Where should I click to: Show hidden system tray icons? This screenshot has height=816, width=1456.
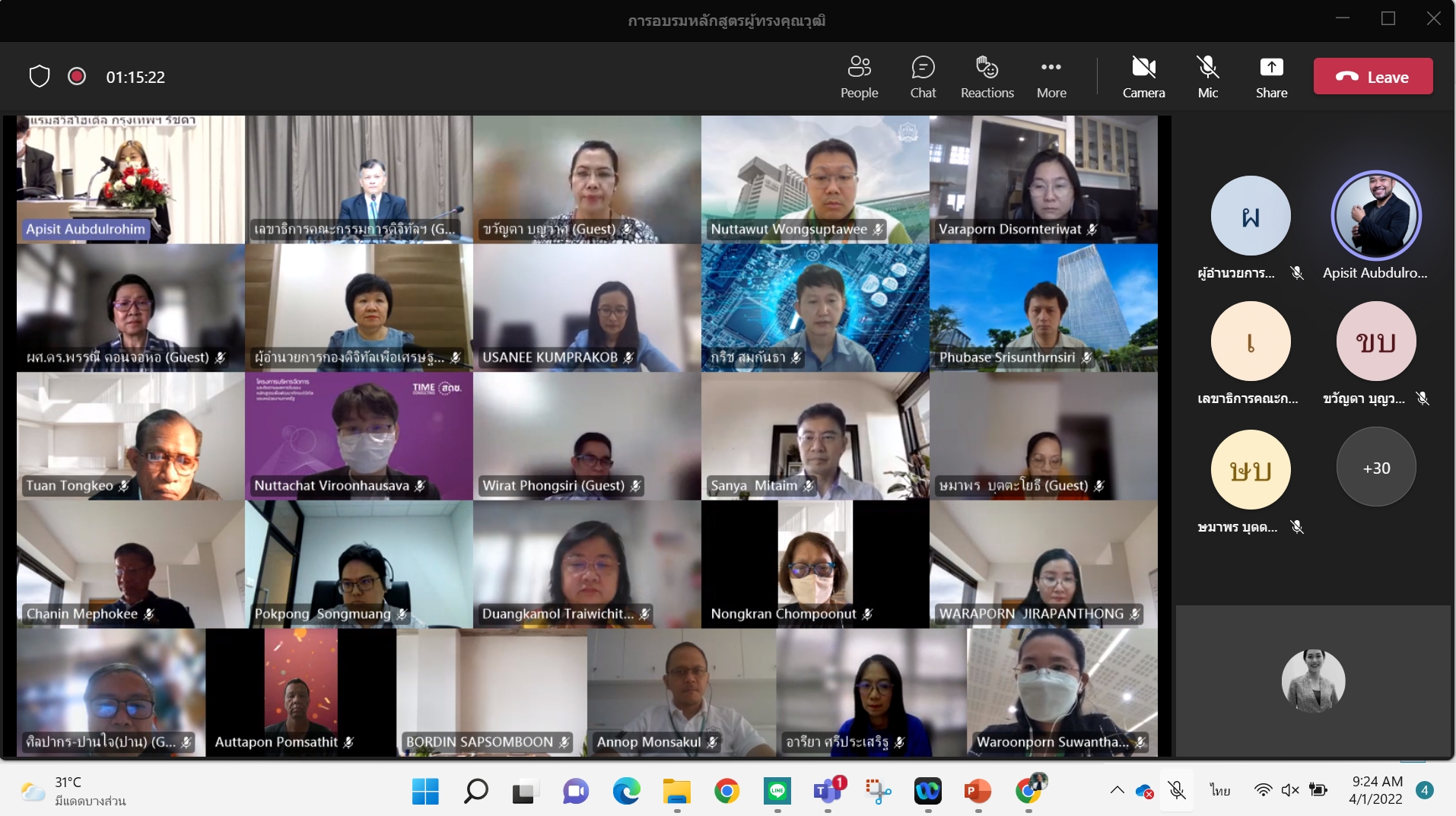(x=1117, y=790)
